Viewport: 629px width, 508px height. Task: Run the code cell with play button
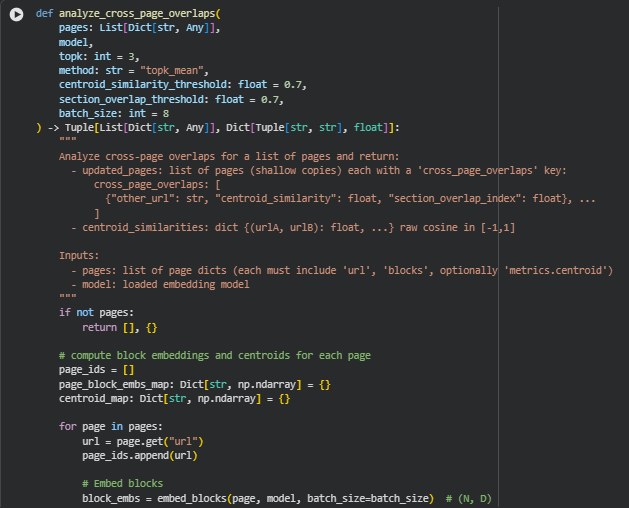point(15,15)
